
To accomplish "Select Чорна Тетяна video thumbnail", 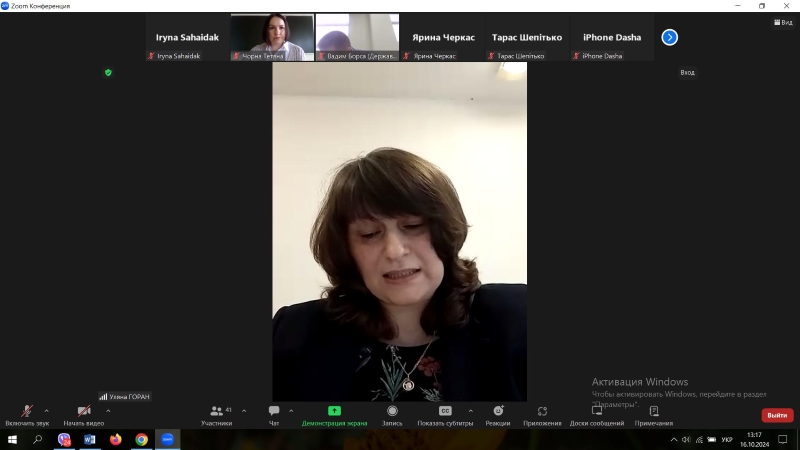I will pos(272,37).
